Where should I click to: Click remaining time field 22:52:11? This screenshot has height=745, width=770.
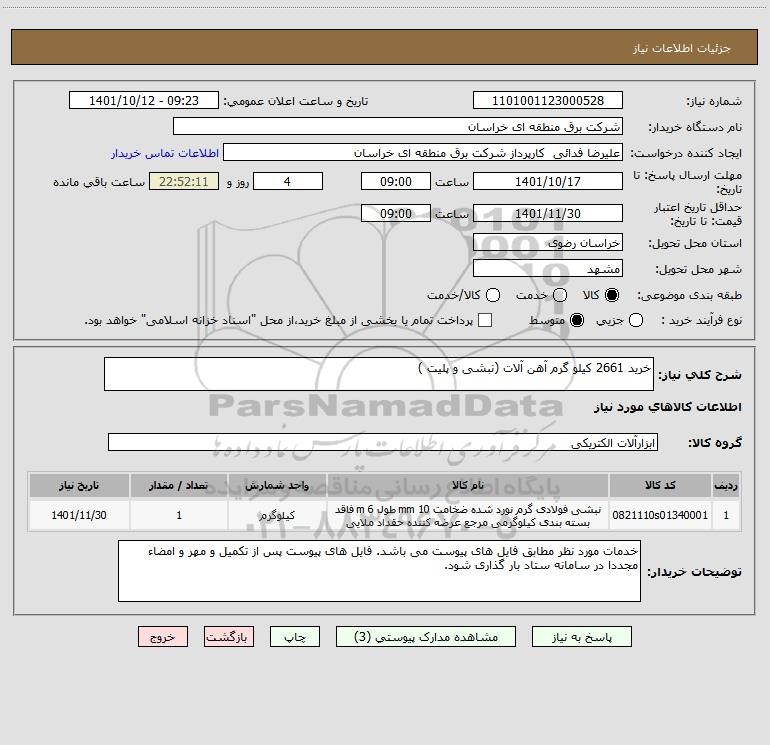(184, 181)
